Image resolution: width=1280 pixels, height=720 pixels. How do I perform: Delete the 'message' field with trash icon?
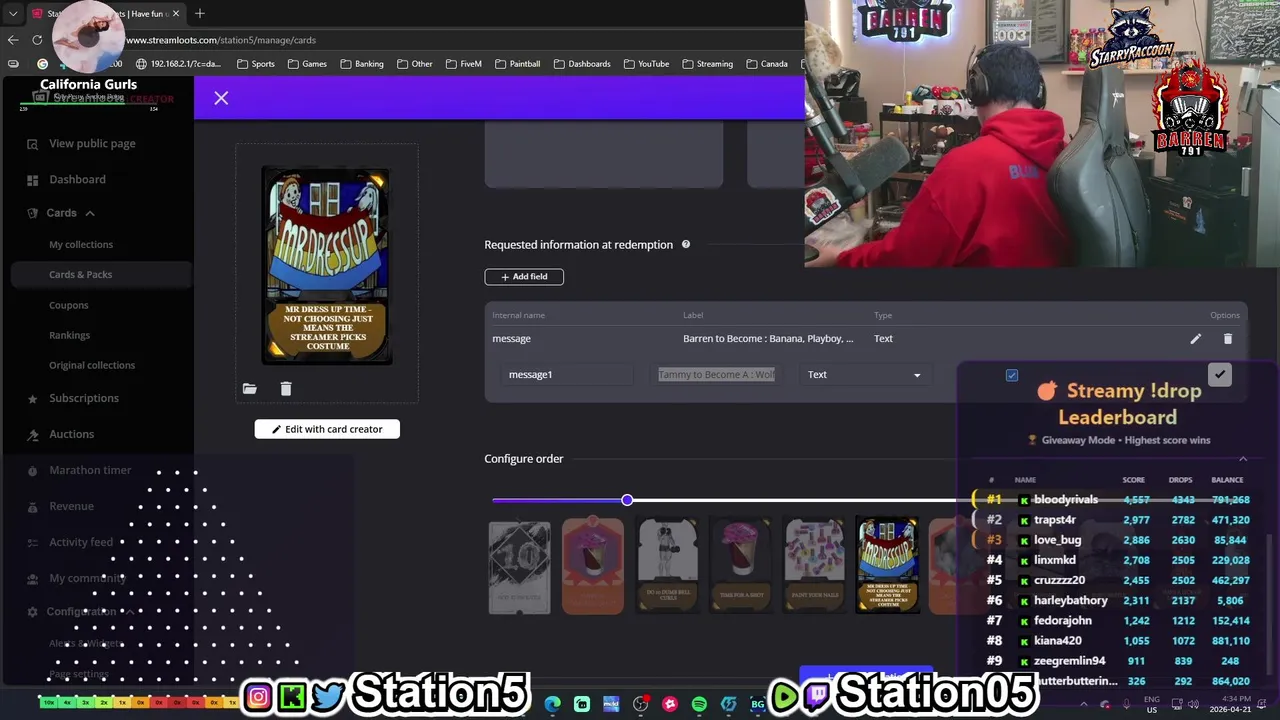click(x=1228, y=339)
